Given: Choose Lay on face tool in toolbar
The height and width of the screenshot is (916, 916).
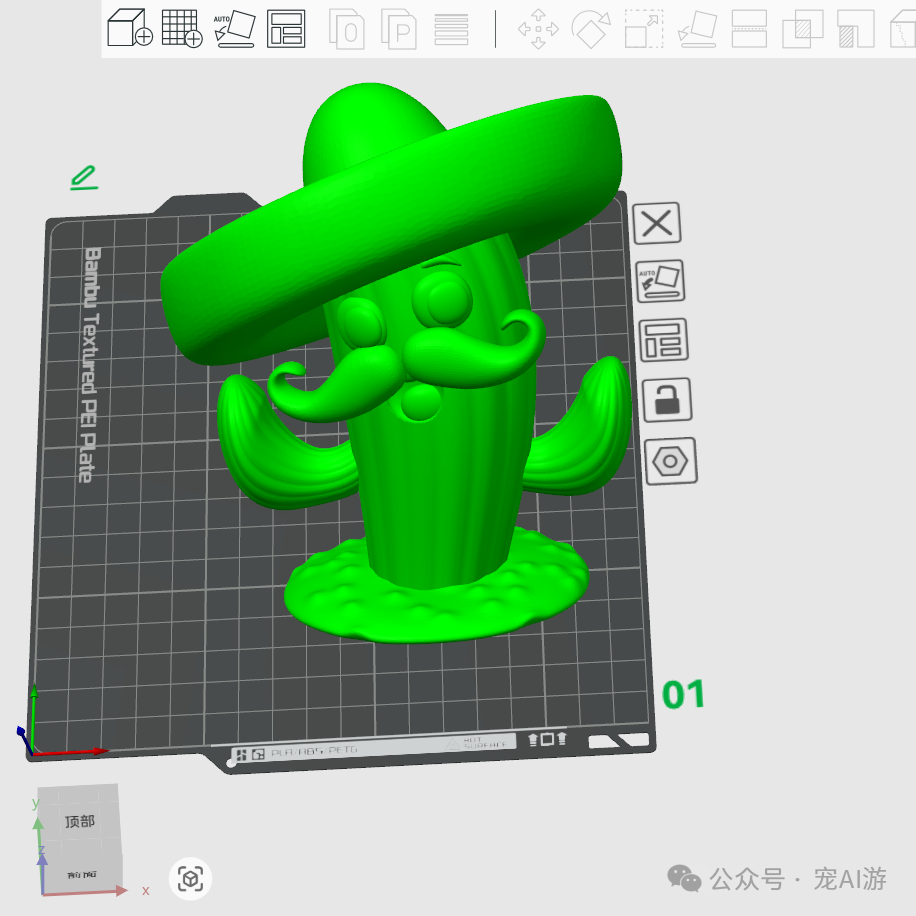Looking at the screenshot, I should click(x=698, y=29).
